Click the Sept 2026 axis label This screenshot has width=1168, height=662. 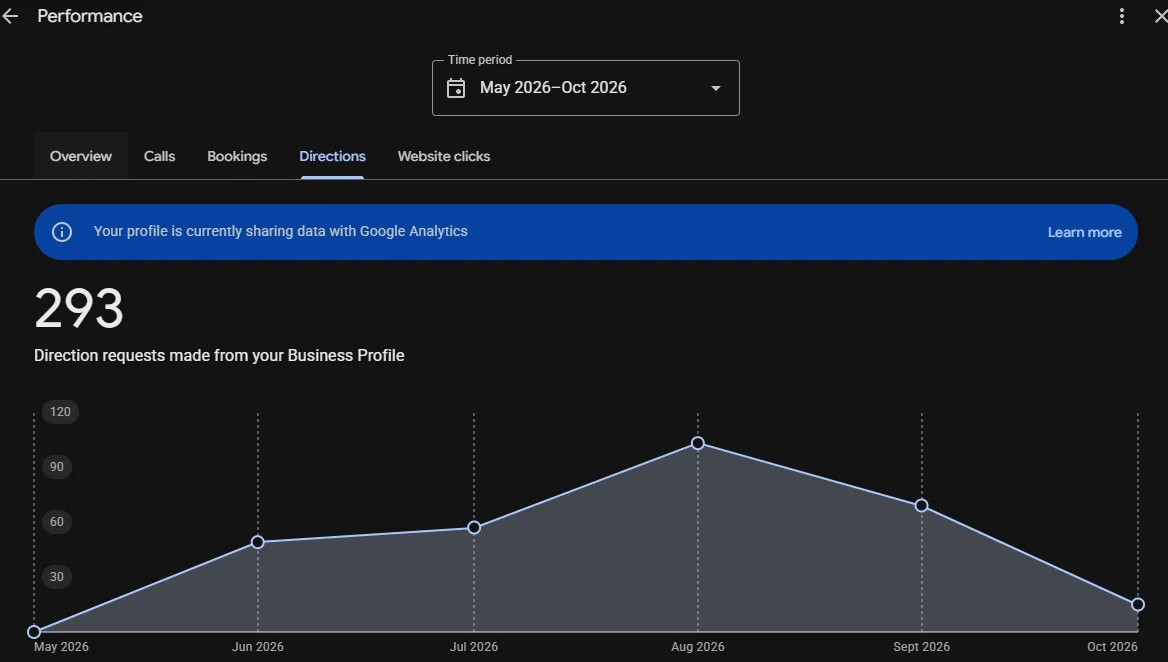coord(921,646)
